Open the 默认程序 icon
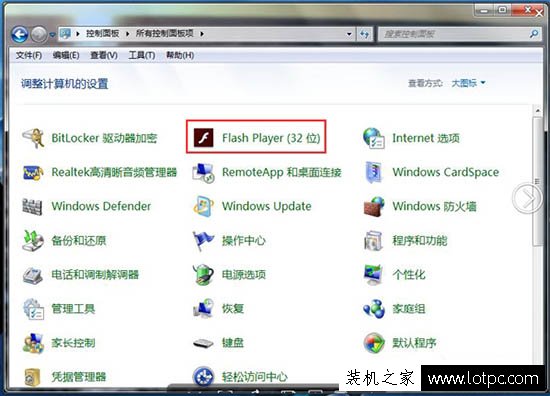 pyautogui.click(x=374, y=343)
